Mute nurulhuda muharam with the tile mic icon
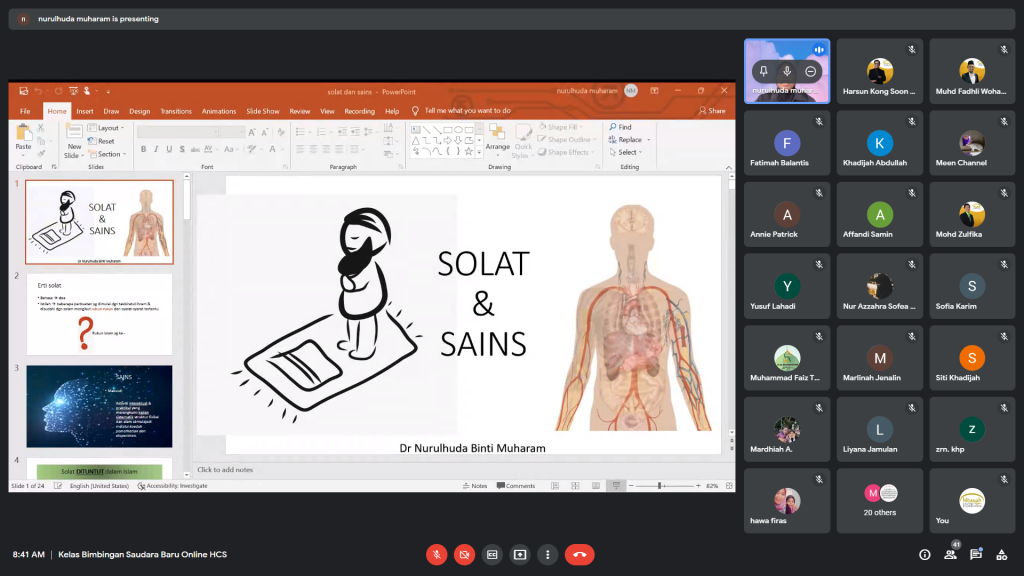Screen dimensions: 1024x576 tap(787, 71)
